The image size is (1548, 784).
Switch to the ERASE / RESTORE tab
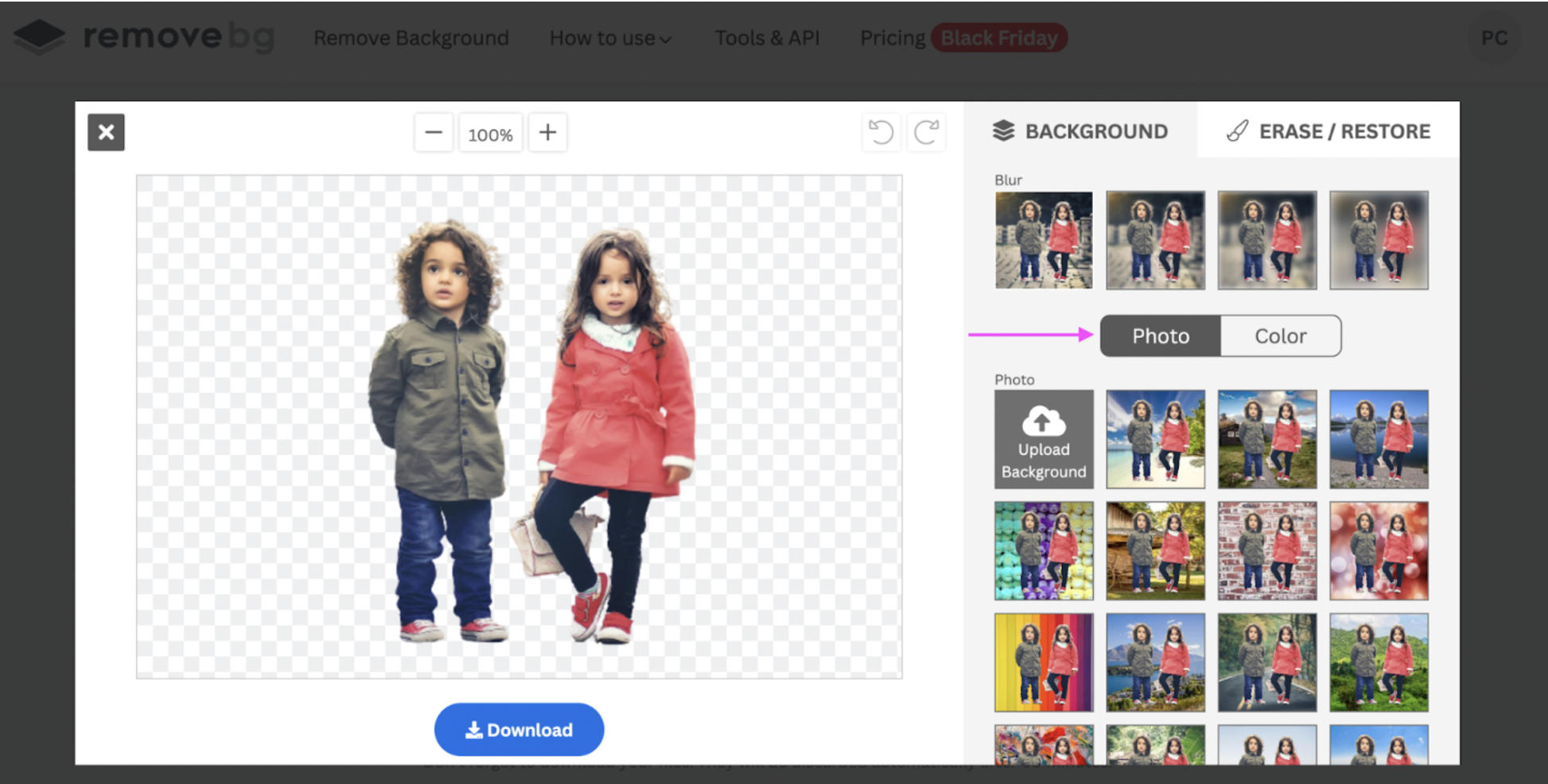pyautogui.click(x=1328, y=131)
